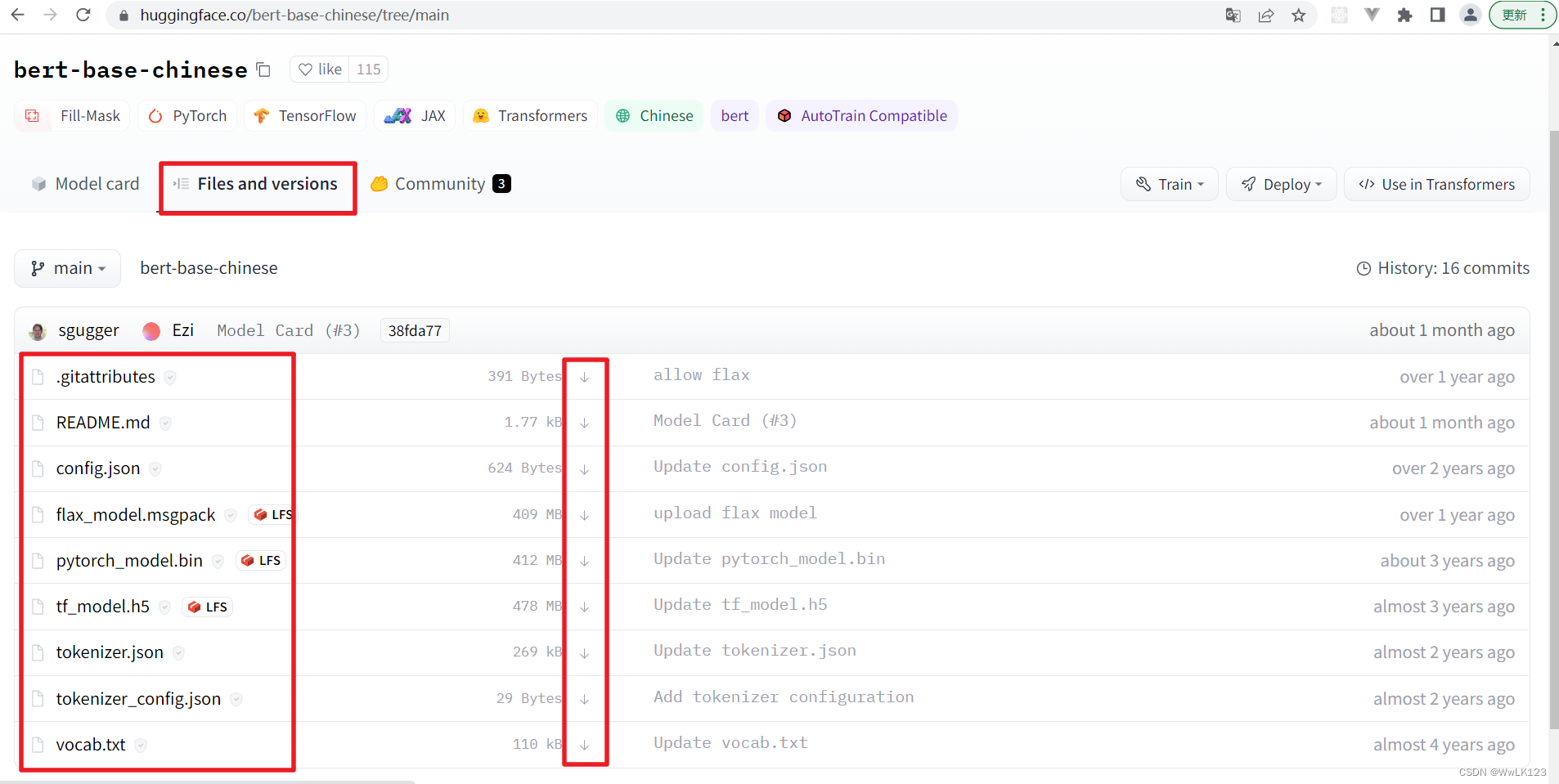Download vocab.txt using its arrow icon

click(584, 745)
